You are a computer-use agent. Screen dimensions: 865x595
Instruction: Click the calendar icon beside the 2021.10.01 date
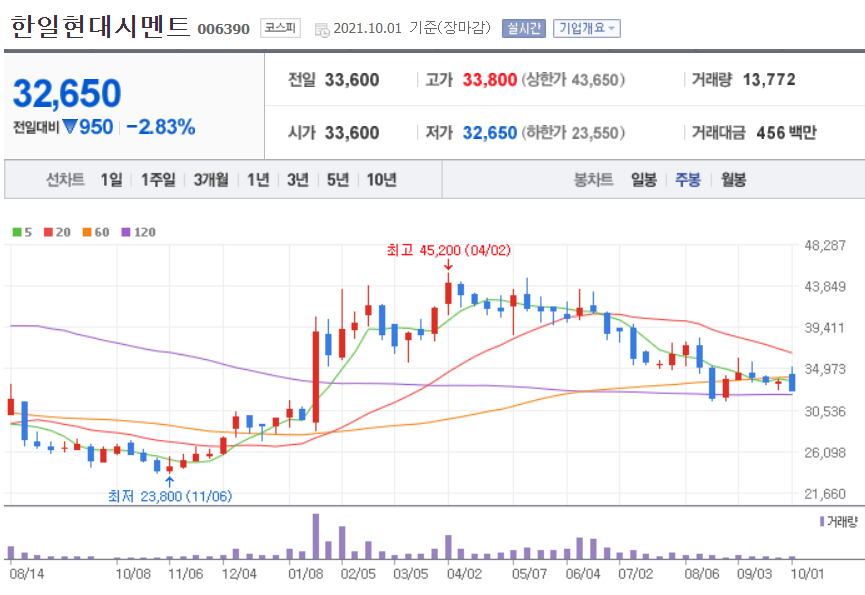[322, 29]
